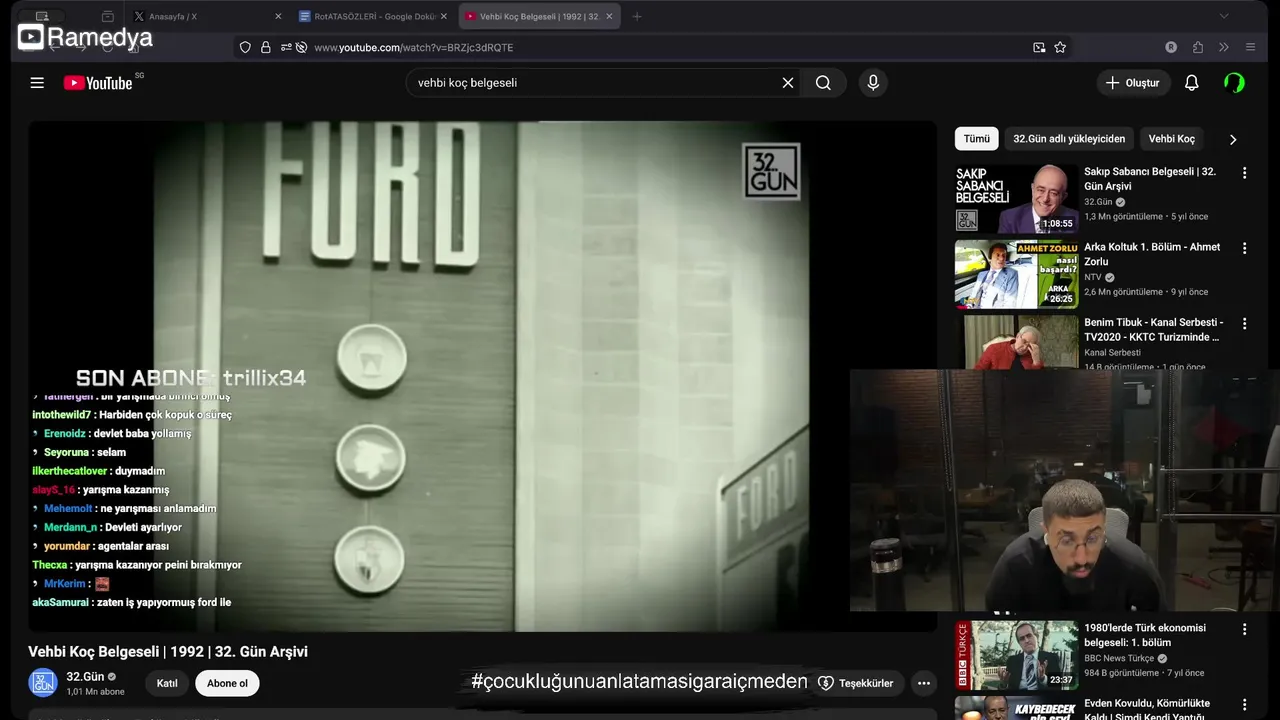Viewport: 1280px width, 720px height.
Task: Open the YouTube guide hamburger menu
Action: coord(37,83)
